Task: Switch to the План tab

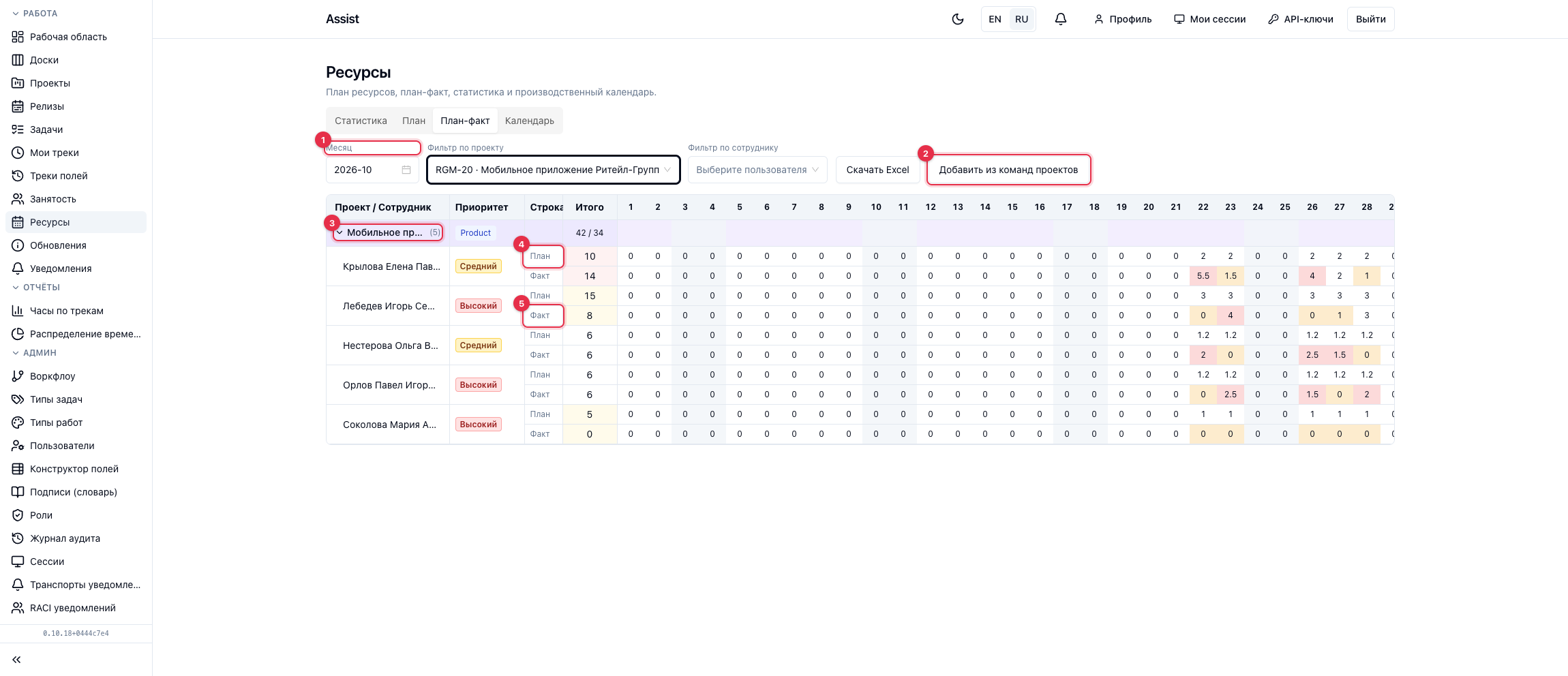Action: point(414,121)
